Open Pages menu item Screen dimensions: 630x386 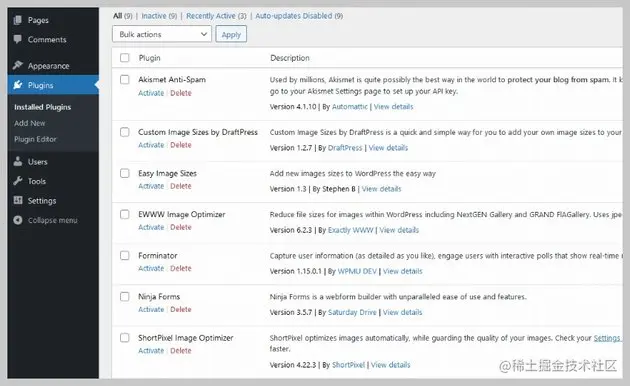point(38,20)
